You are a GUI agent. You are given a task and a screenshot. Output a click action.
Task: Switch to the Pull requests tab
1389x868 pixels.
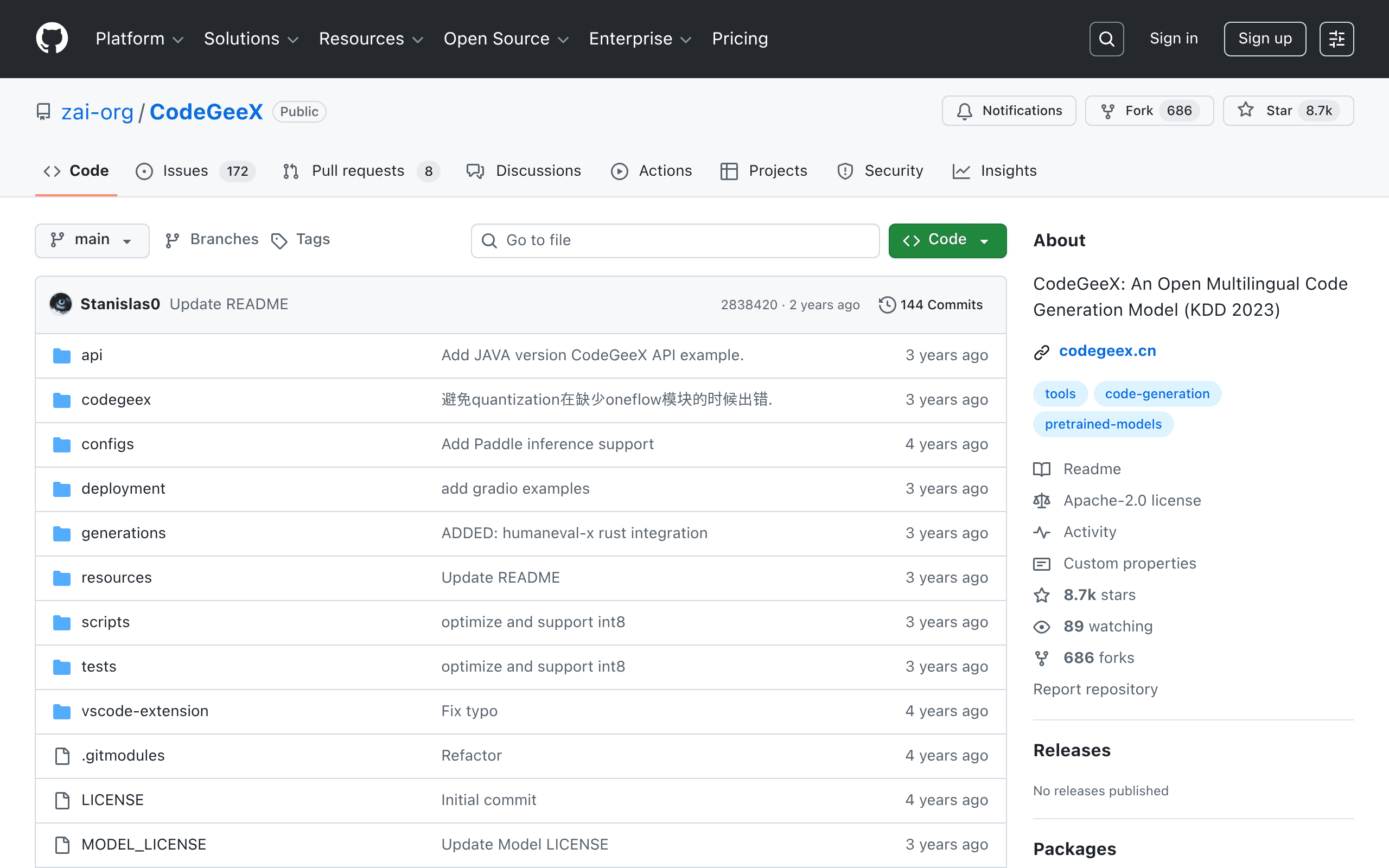click(x=361, y=171)
